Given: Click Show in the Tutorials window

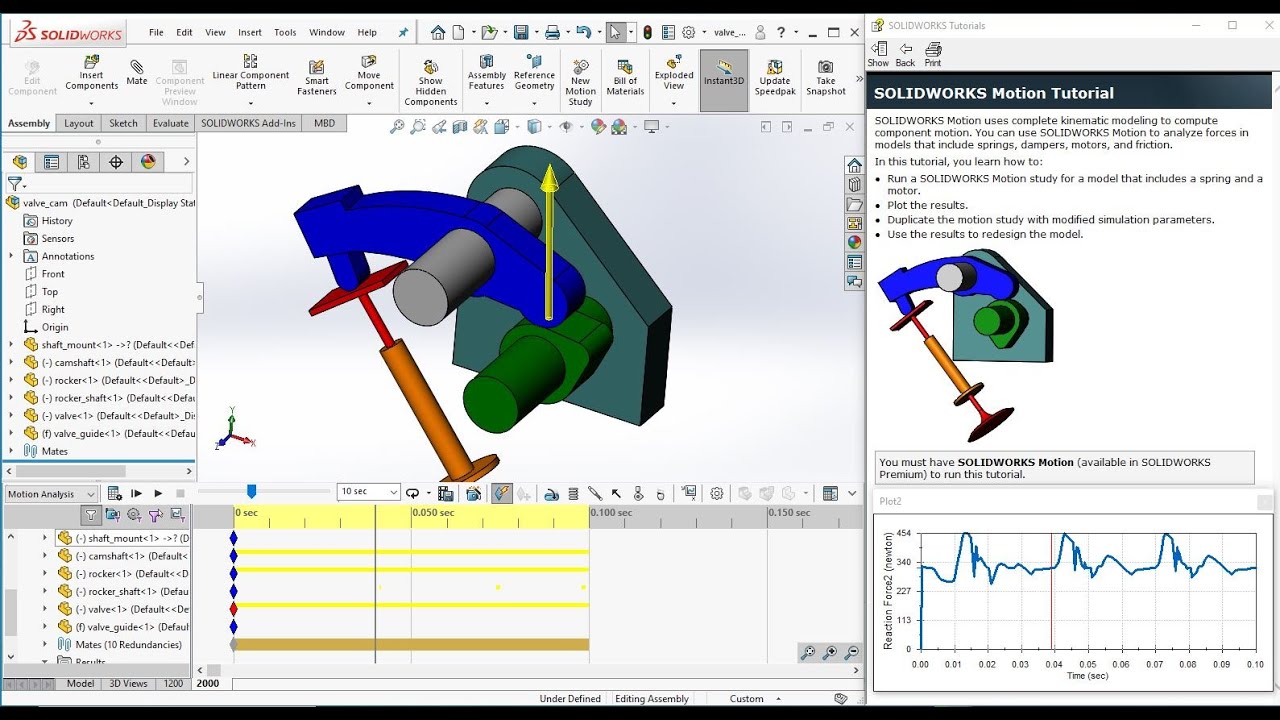Looking at the screenshot, I should (878, 54).
